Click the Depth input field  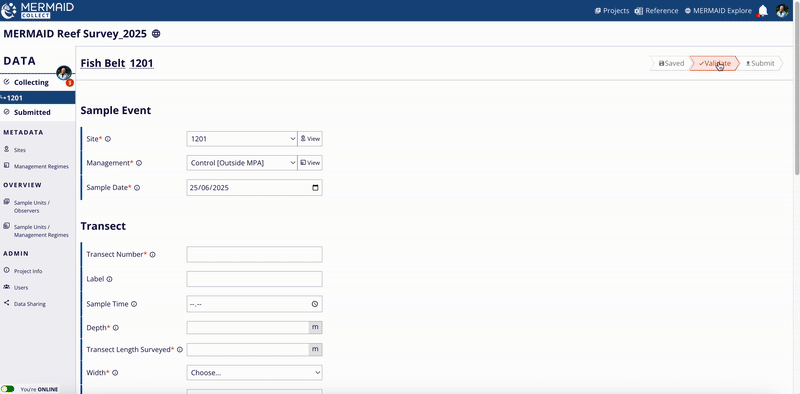pos(247,327)
